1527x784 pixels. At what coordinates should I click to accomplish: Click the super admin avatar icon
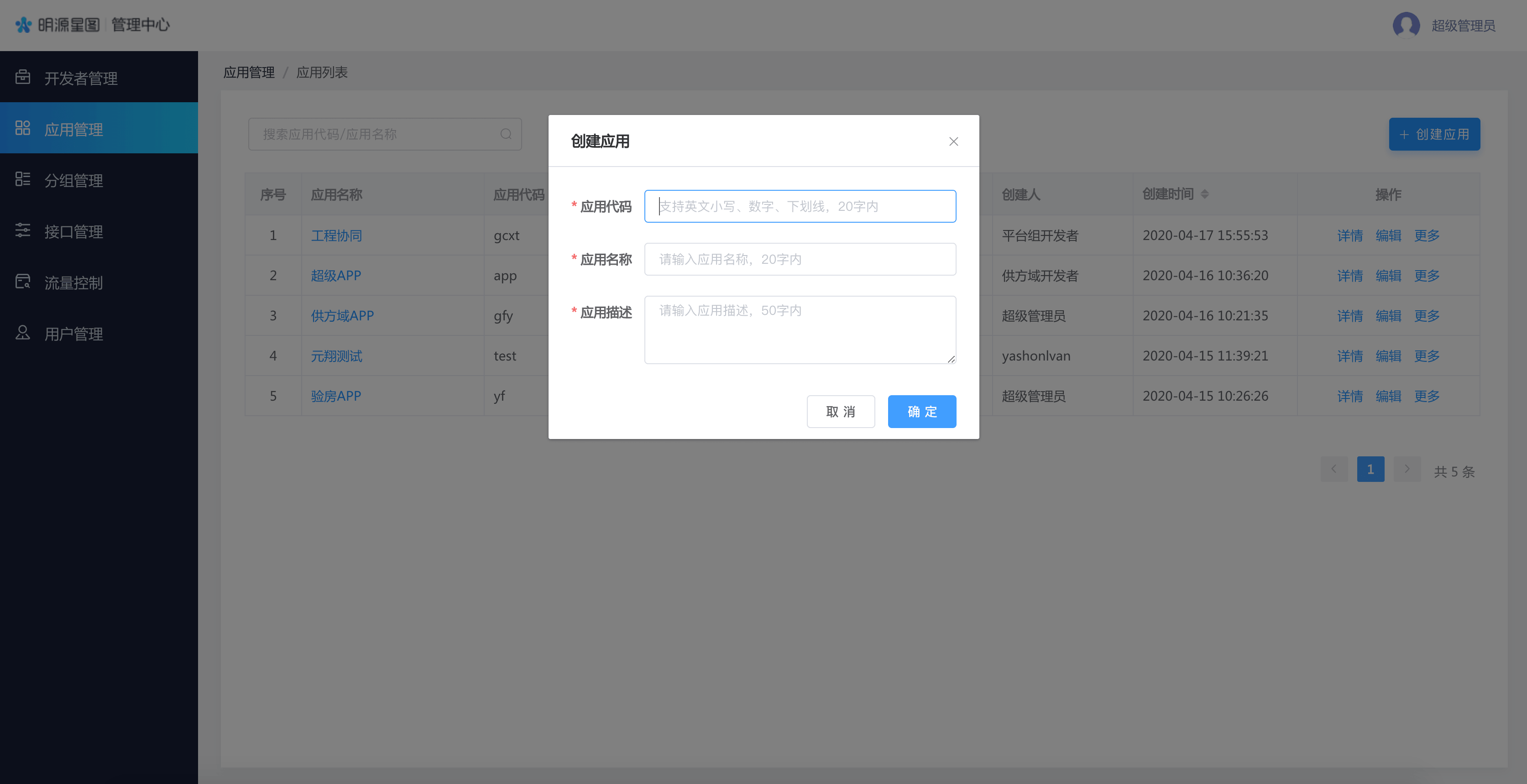(x=1406, y=25)
